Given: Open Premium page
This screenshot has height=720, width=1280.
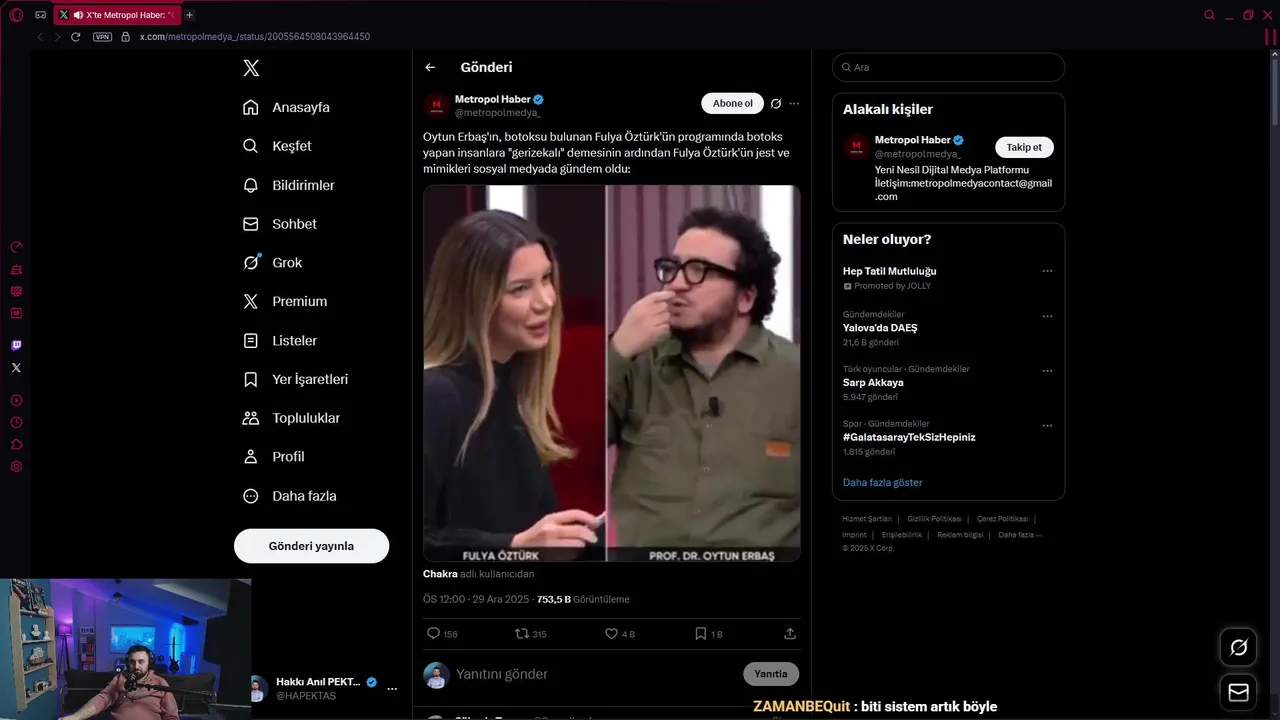Looking at the screenshot, I should tap(285, 301).
